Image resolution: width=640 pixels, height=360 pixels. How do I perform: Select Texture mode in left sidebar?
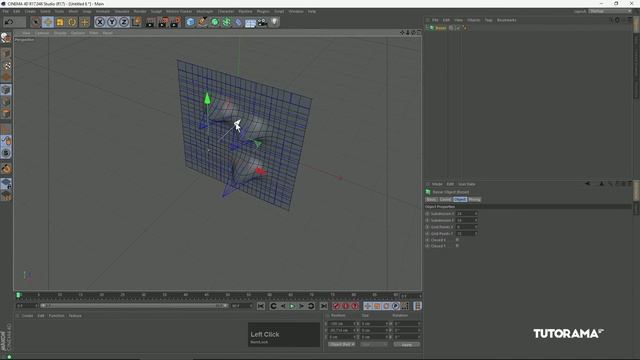(6, 65)
